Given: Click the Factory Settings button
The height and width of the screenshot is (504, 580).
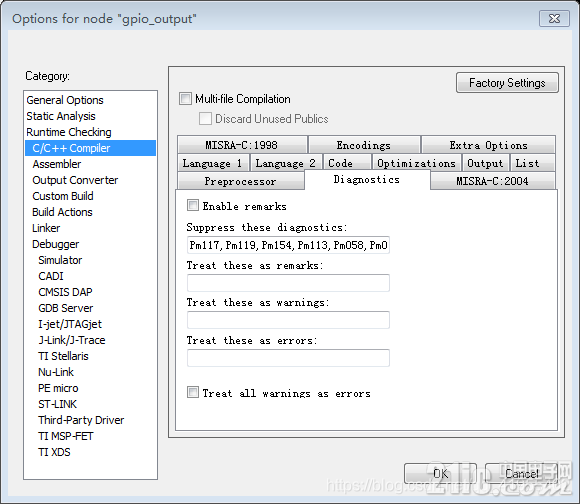Looking at the screenshot, I should click(x=507, y=82).
